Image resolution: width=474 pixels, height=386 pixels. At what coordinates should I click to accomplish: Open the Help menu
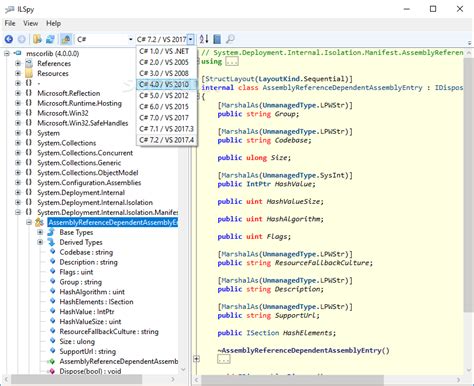pos(53,23)
